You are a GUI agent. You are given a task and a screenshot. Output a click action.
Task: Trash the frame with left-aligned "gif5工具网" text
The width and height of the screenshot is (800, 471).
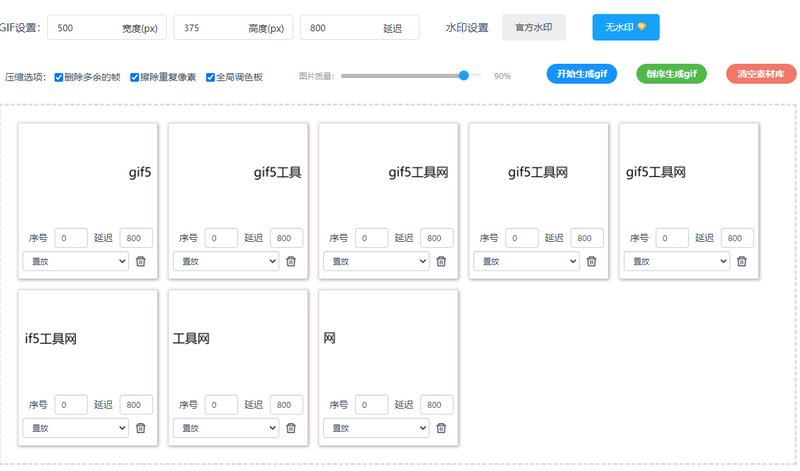(742, 261)
